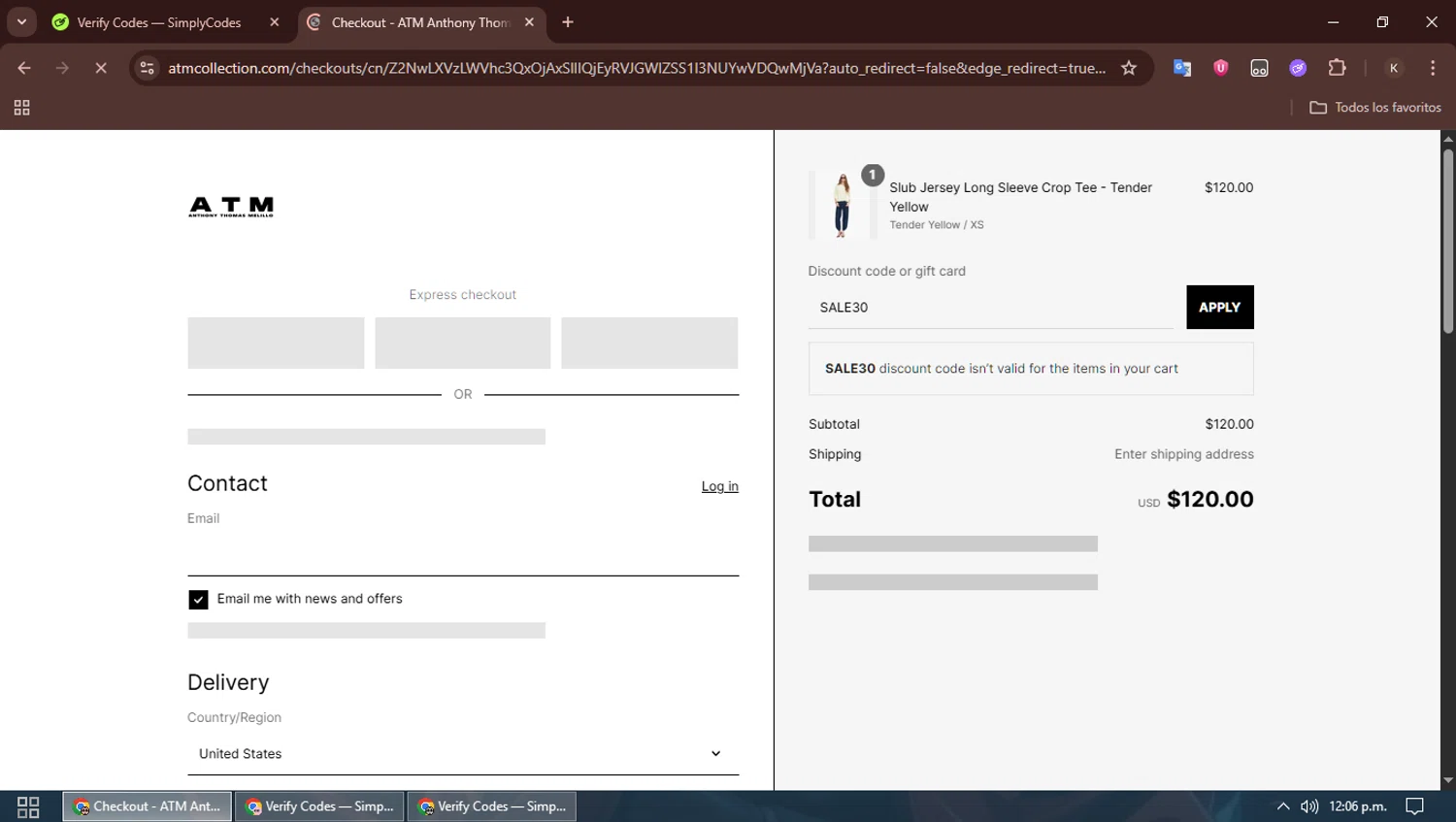Open the apps grid in bookmarks bar
The image size is (1456, 822).
coord(21,108)
